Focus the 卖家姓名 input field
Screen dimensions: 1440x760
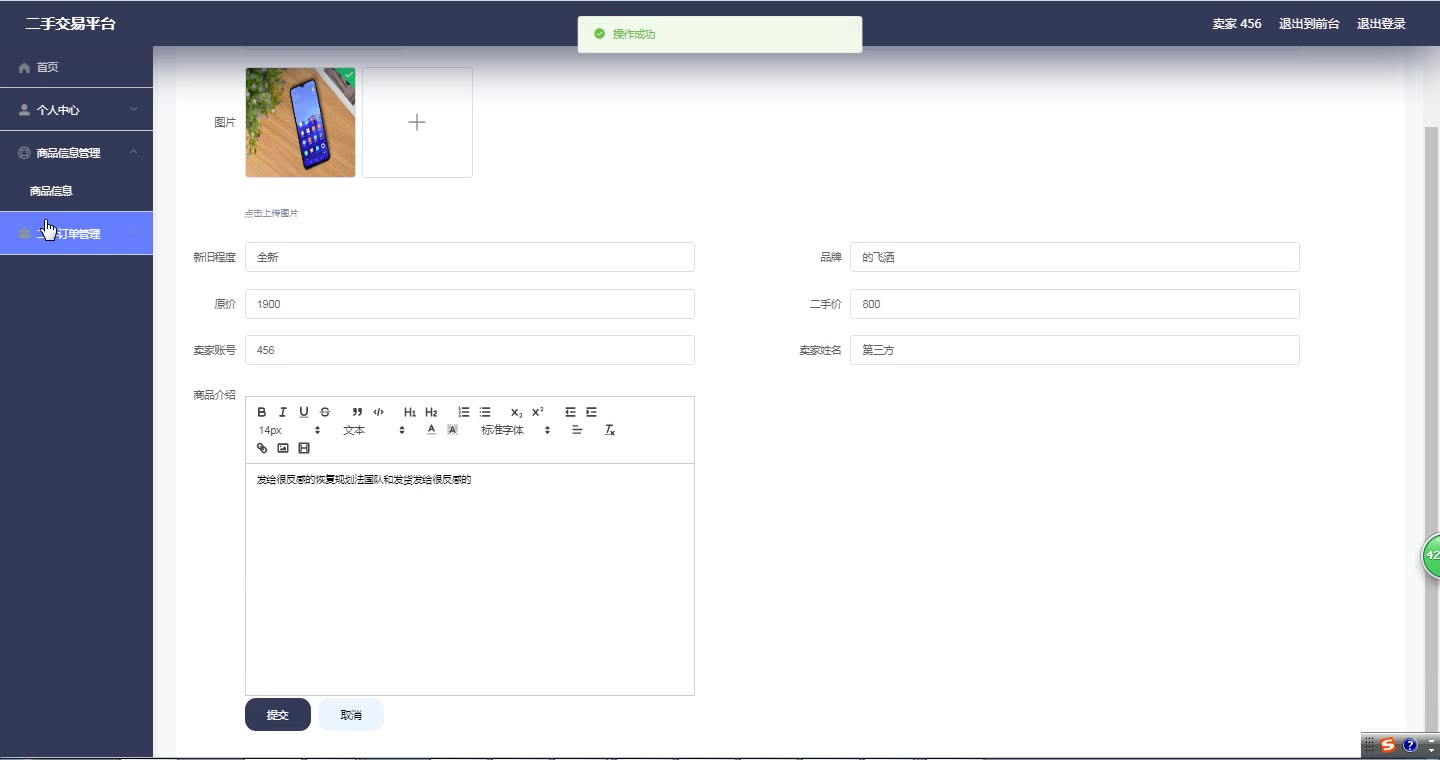point(1075,350)
